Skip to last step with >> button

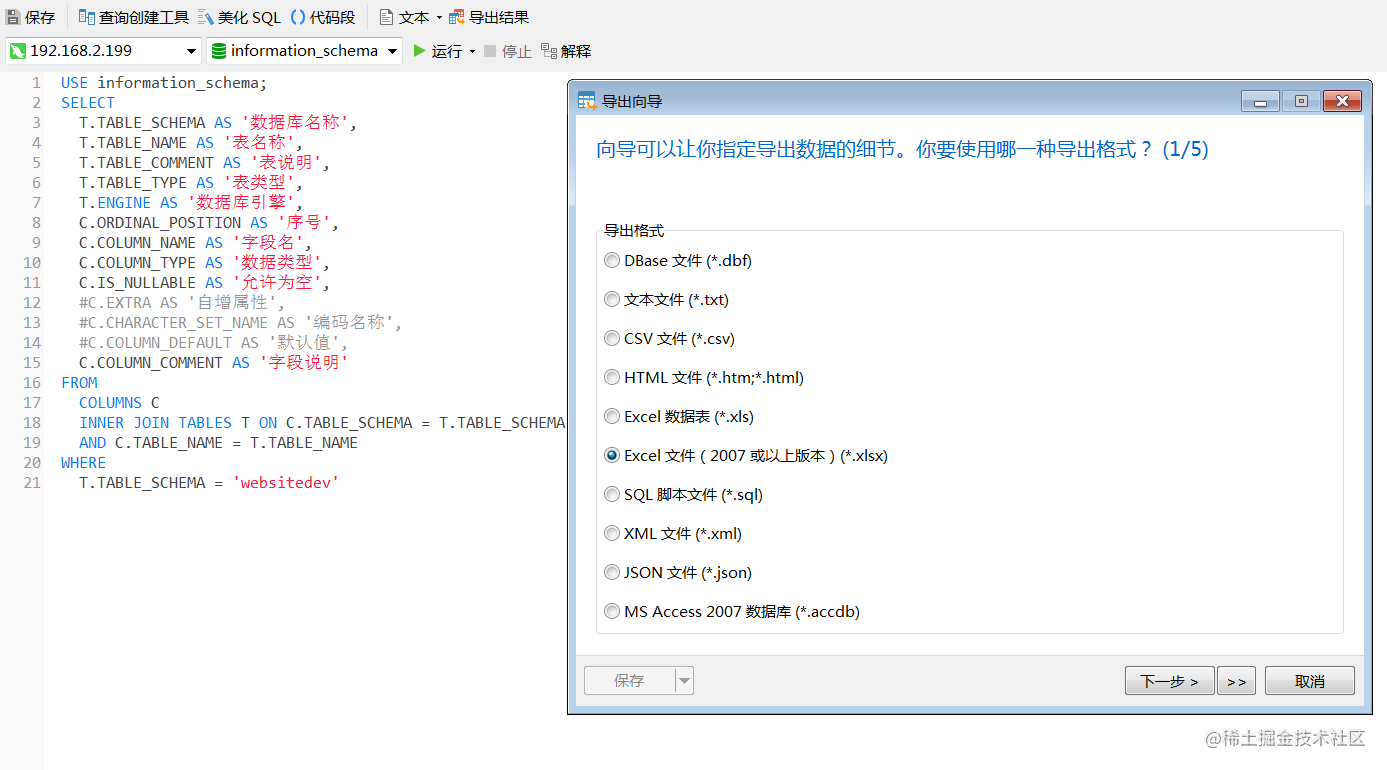tap(1237, 680)
